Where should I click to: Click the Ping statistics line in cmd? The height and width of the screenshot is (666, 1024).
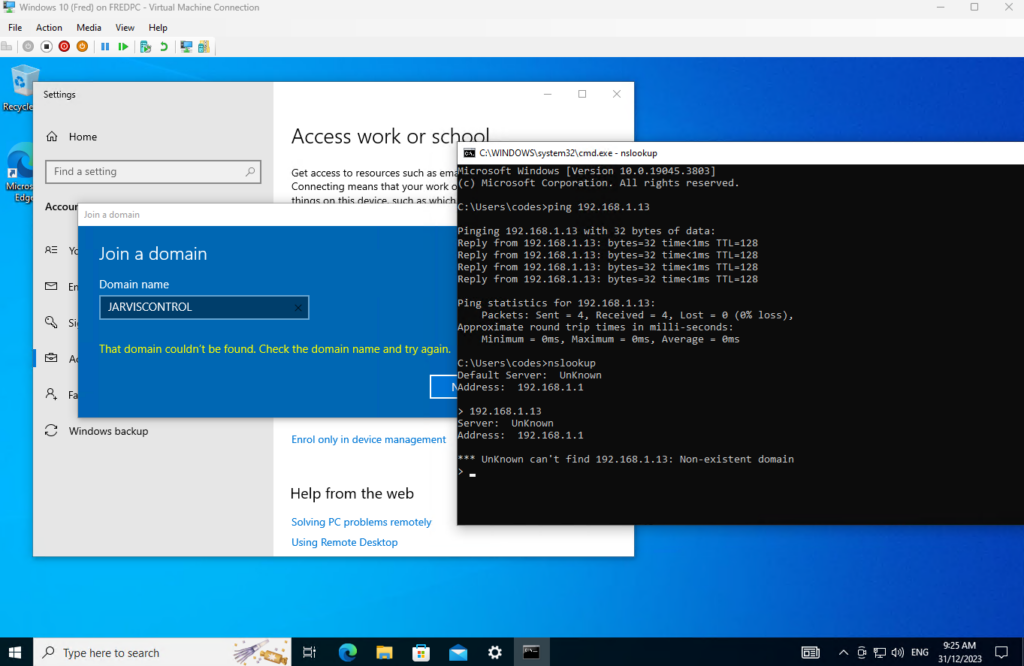pyautogui.click(x=556, y=303)
